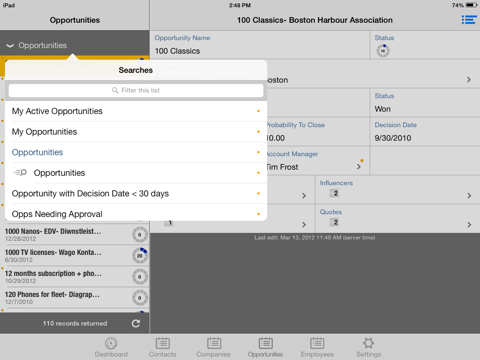Select Opps Needing Approval search

tap(136, 213)
